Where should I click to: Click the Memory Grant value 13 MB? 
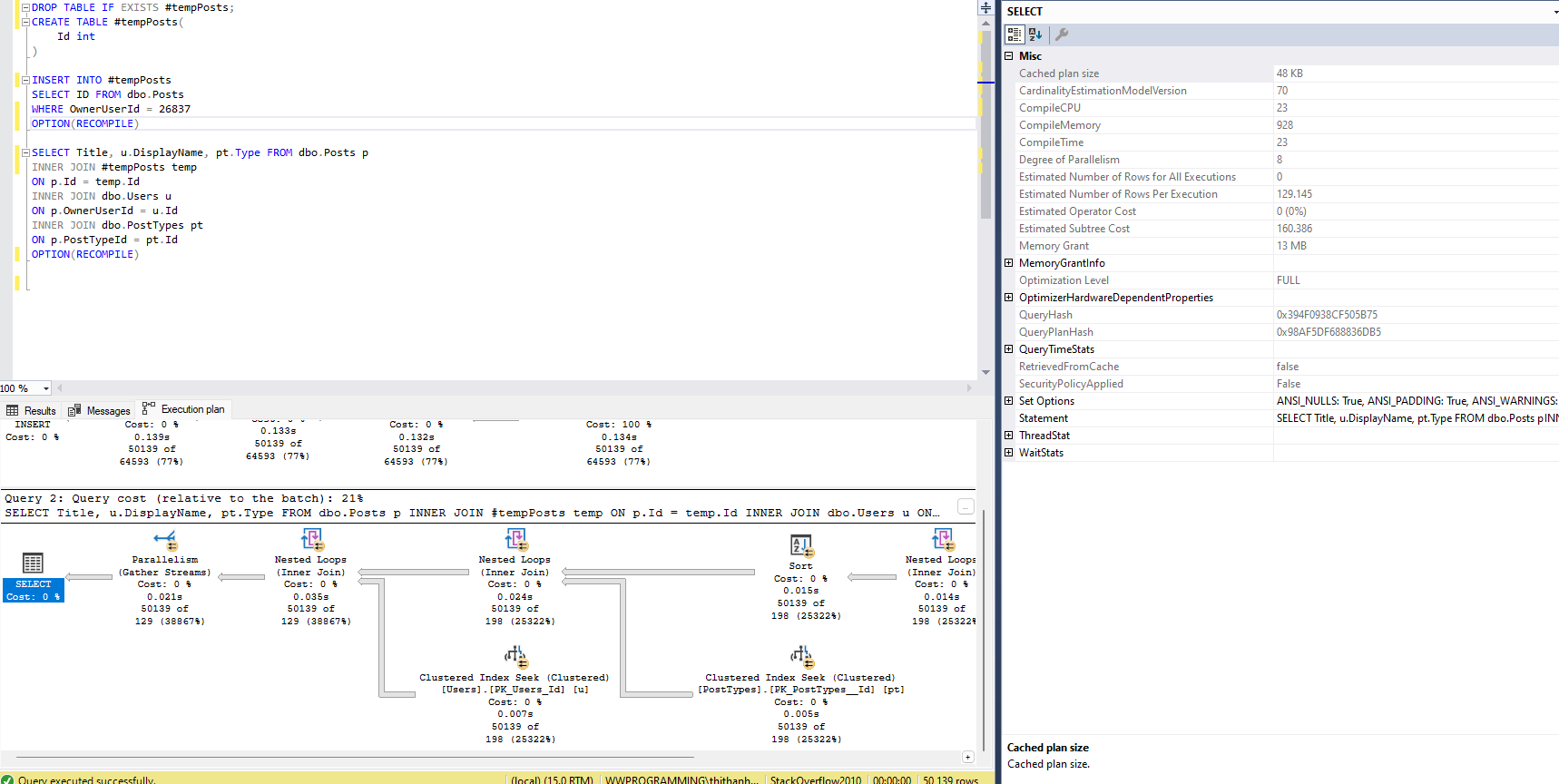click(x=1291, y=246)
